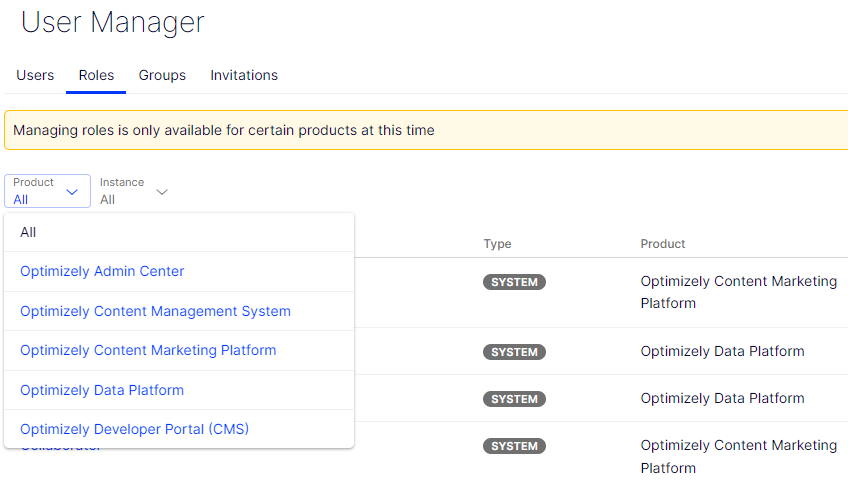Click the roles availability notice banner
Viewport: 848px width, 488px height.
click(426, 130)
